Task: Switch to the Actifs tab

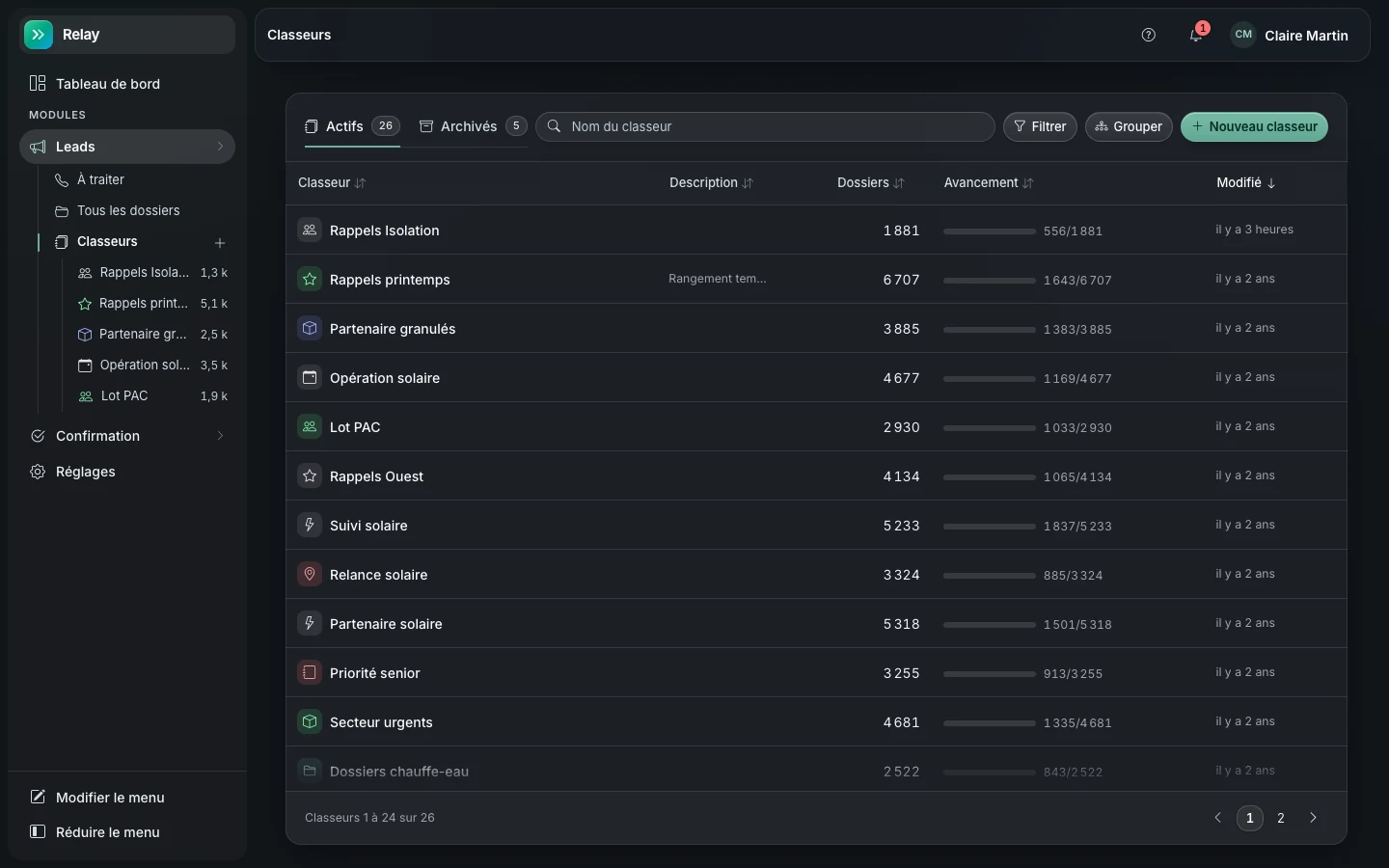Action: 352,126
